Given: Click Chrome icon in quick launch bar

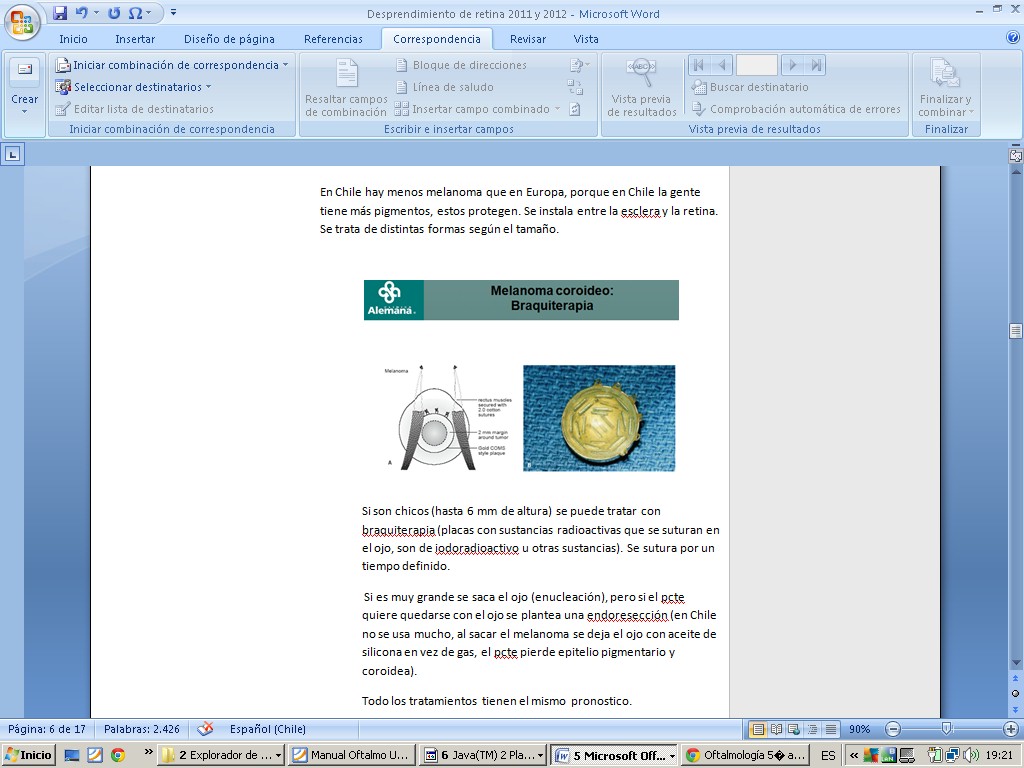Looking at the screenshot, I should point(117,755).
